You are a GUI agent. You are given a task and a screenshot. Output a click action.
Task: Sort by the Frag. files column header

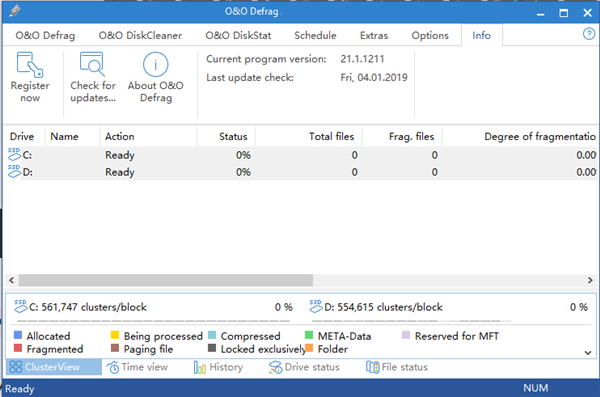coord(402,137)
